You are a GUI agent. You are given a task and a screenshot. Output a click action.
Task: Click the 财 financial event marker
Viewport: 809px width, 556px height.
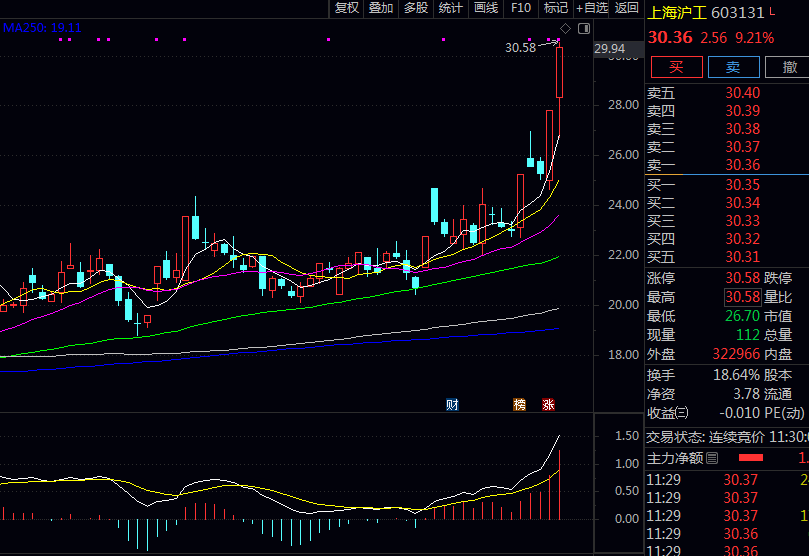[453, 405]
